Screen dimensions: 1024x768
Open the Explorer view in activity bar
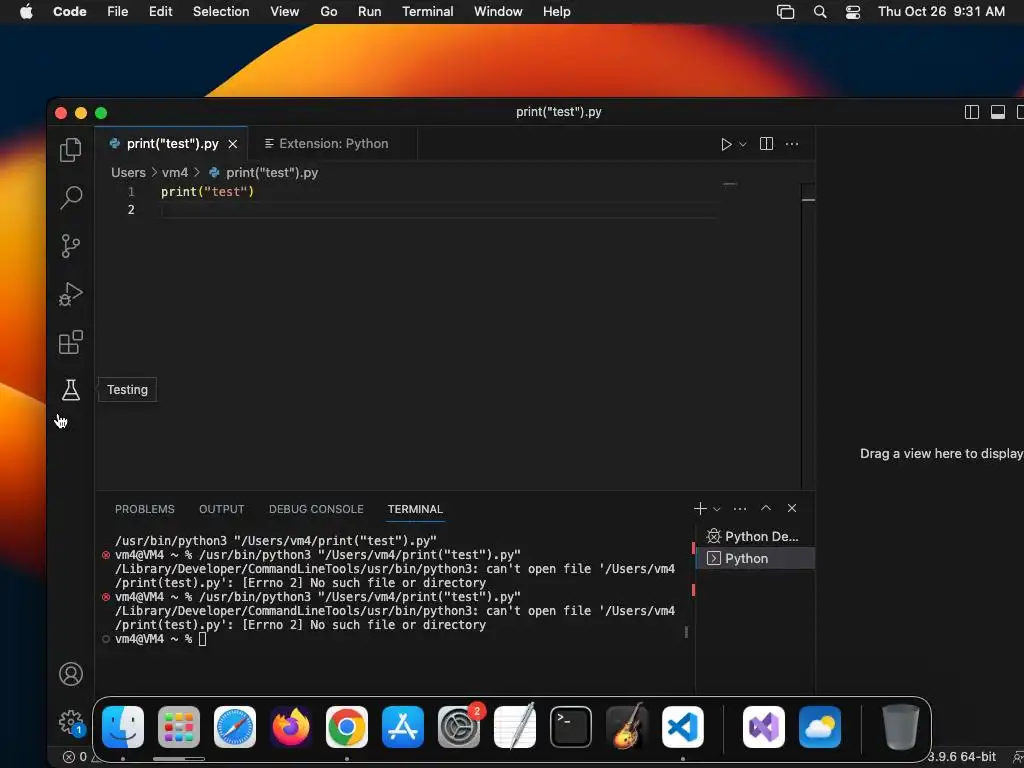71,150
